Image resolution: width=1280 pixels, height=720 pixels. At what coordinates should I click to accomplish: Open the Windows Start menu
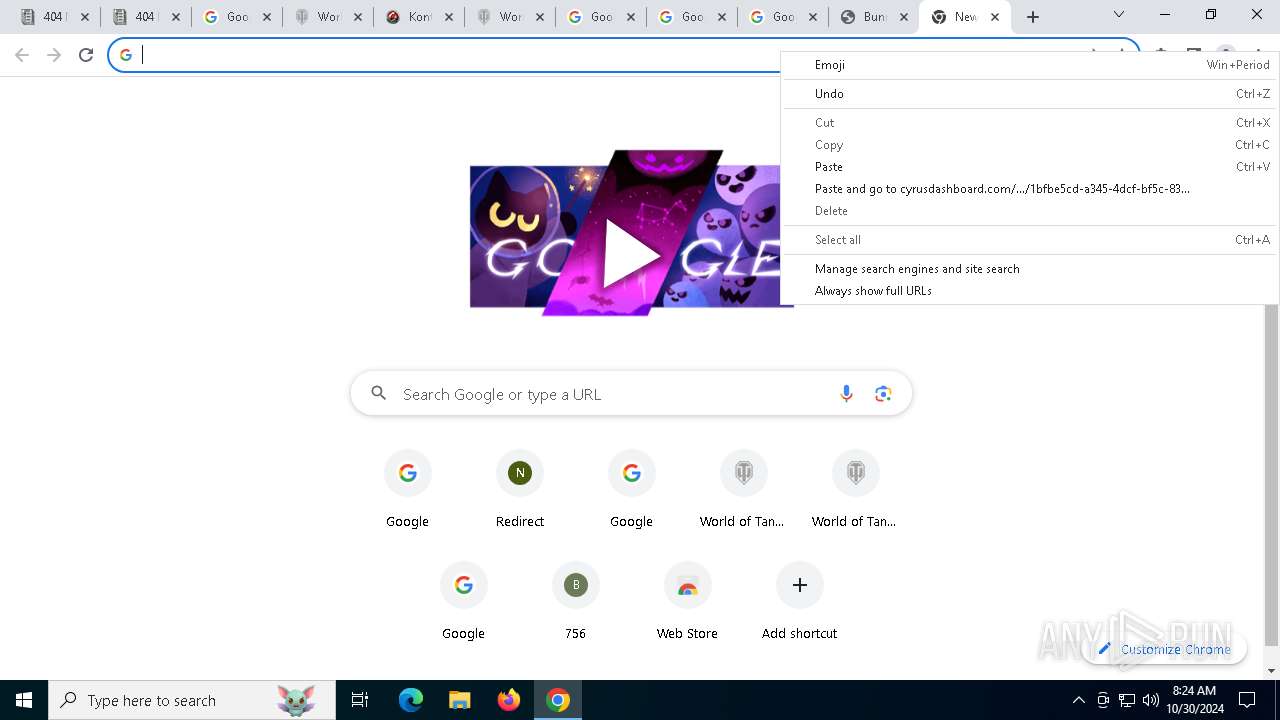24,700
